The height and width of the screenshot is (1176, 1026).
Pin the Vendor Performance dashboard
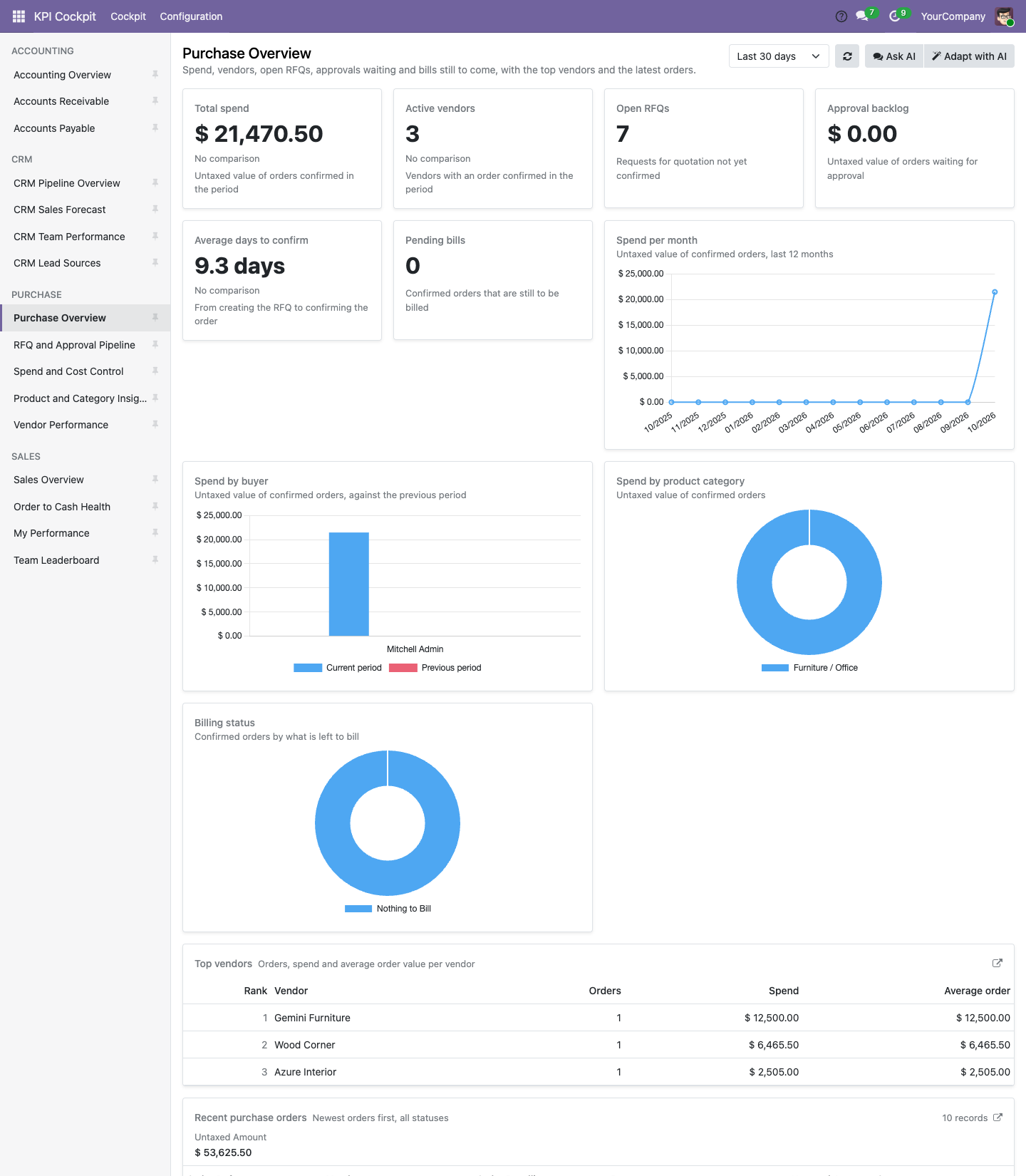pyautogui.click(x=155, y=425)
